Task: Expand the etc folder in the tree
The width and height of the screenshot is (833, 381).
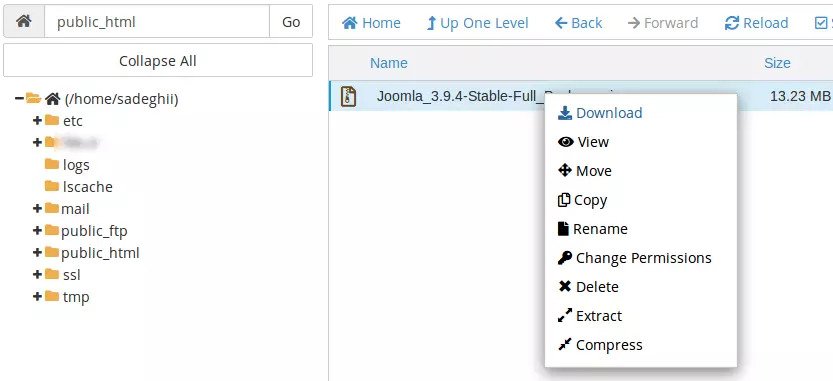Action: pos(37,121)
